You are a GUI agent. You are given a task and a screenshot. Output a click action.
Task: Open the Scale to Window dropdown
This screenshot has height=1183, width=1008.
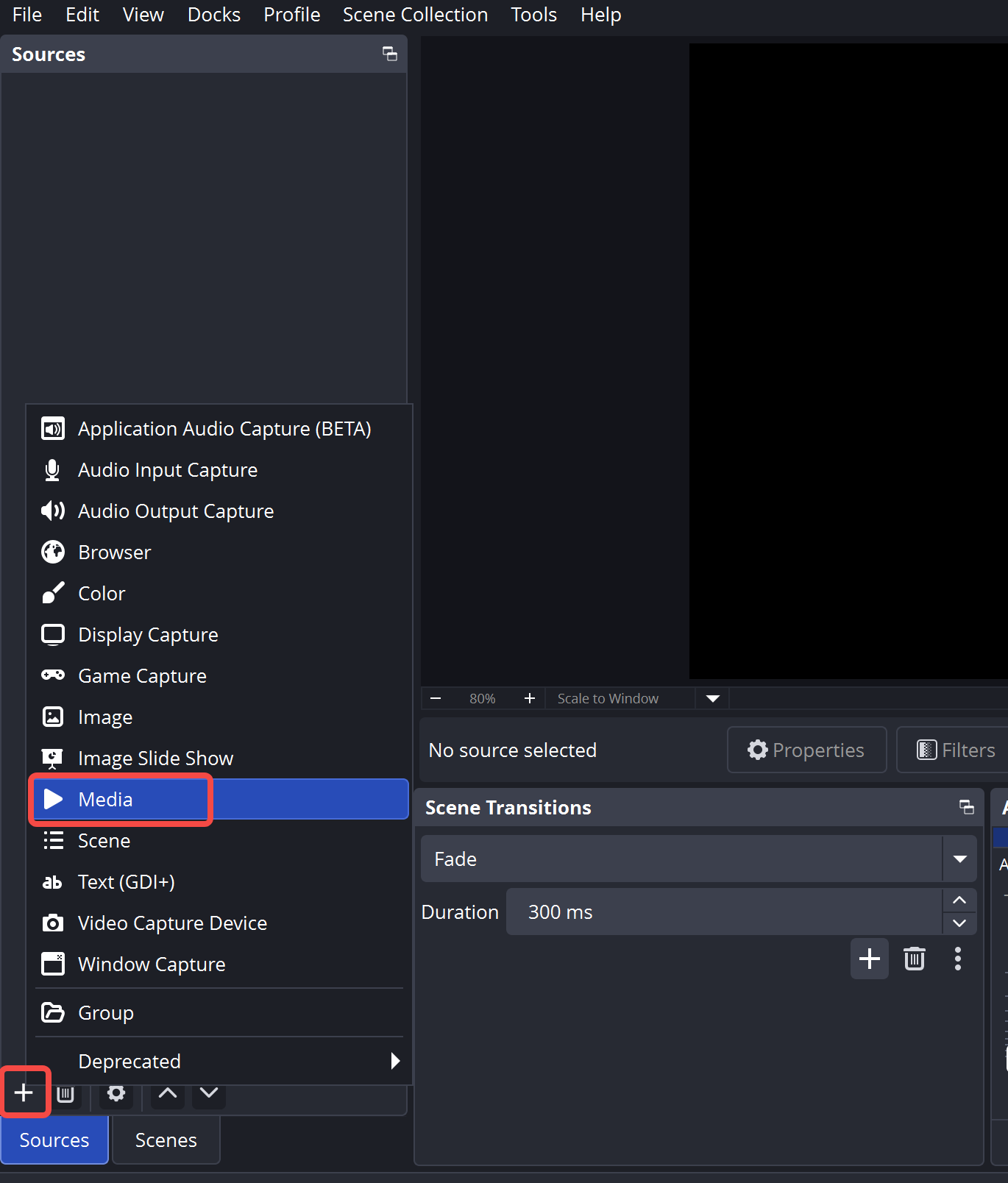(x=712, y=698)
